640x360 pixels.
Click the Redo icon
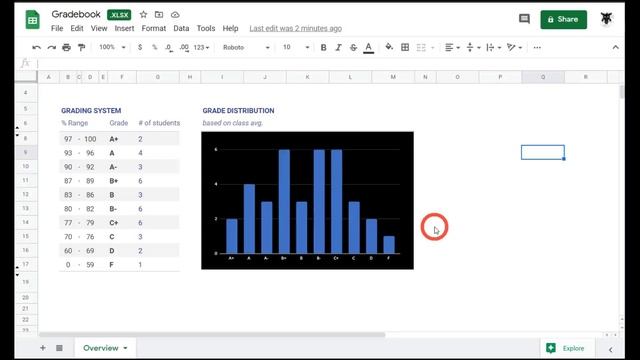(51, 48)
